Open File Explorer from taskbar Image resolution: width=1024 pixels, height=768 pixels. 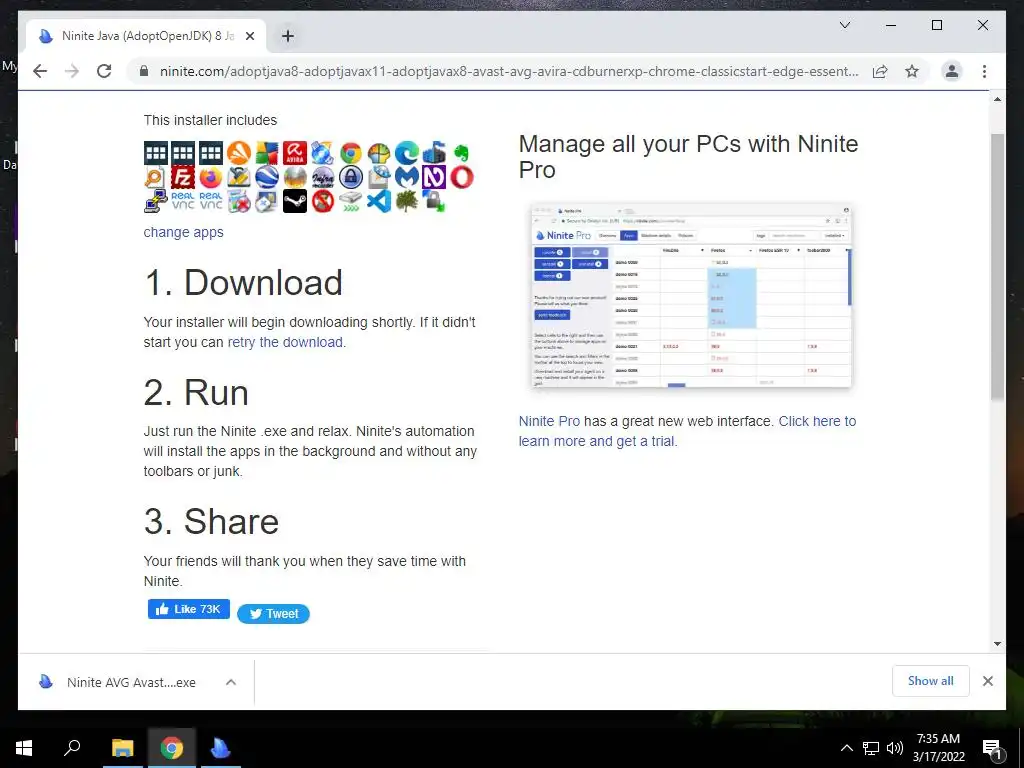pos(122,748)
